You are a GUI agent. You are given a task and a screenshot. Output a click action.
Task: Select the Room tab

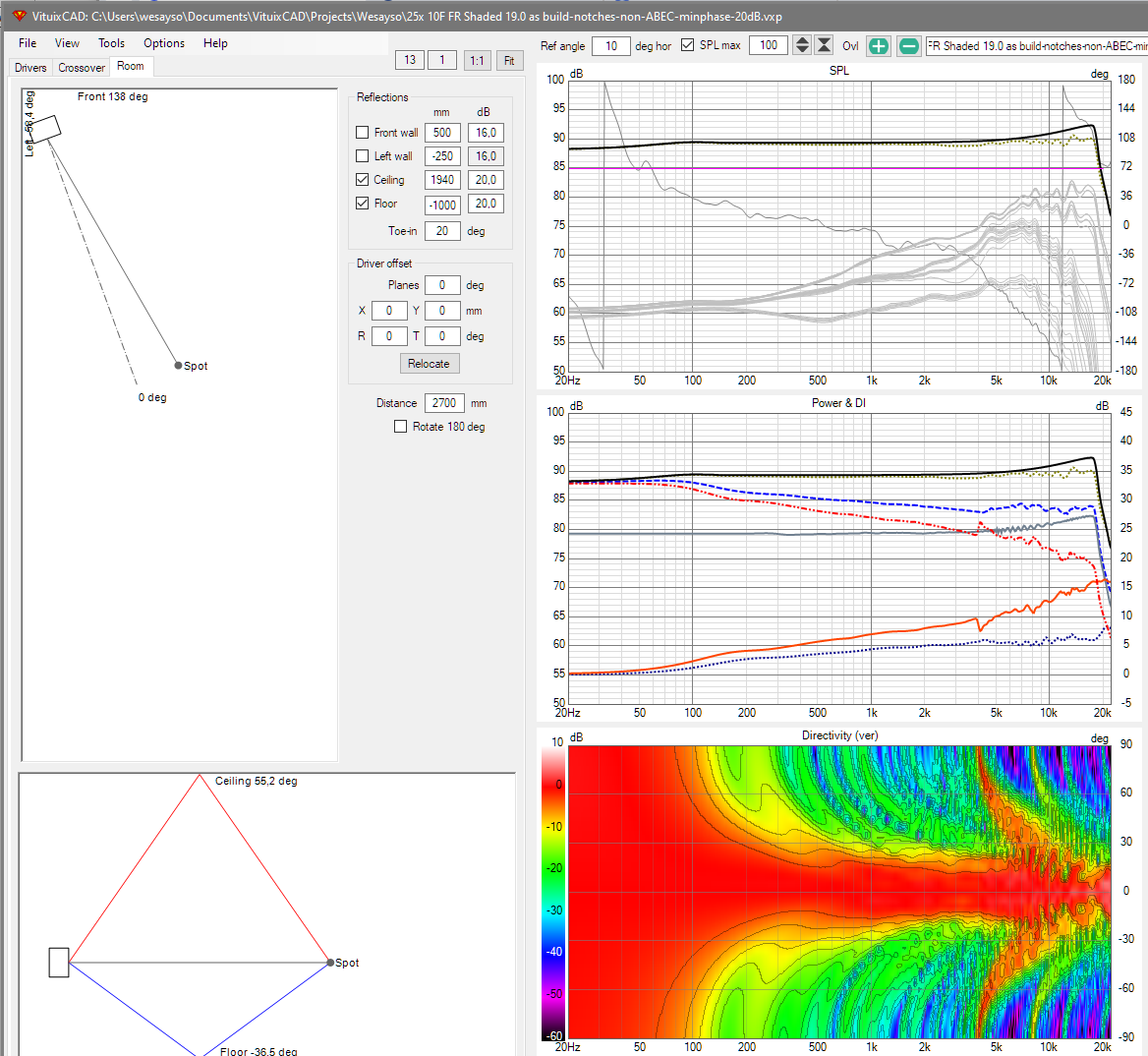click(x=131, y=66)
